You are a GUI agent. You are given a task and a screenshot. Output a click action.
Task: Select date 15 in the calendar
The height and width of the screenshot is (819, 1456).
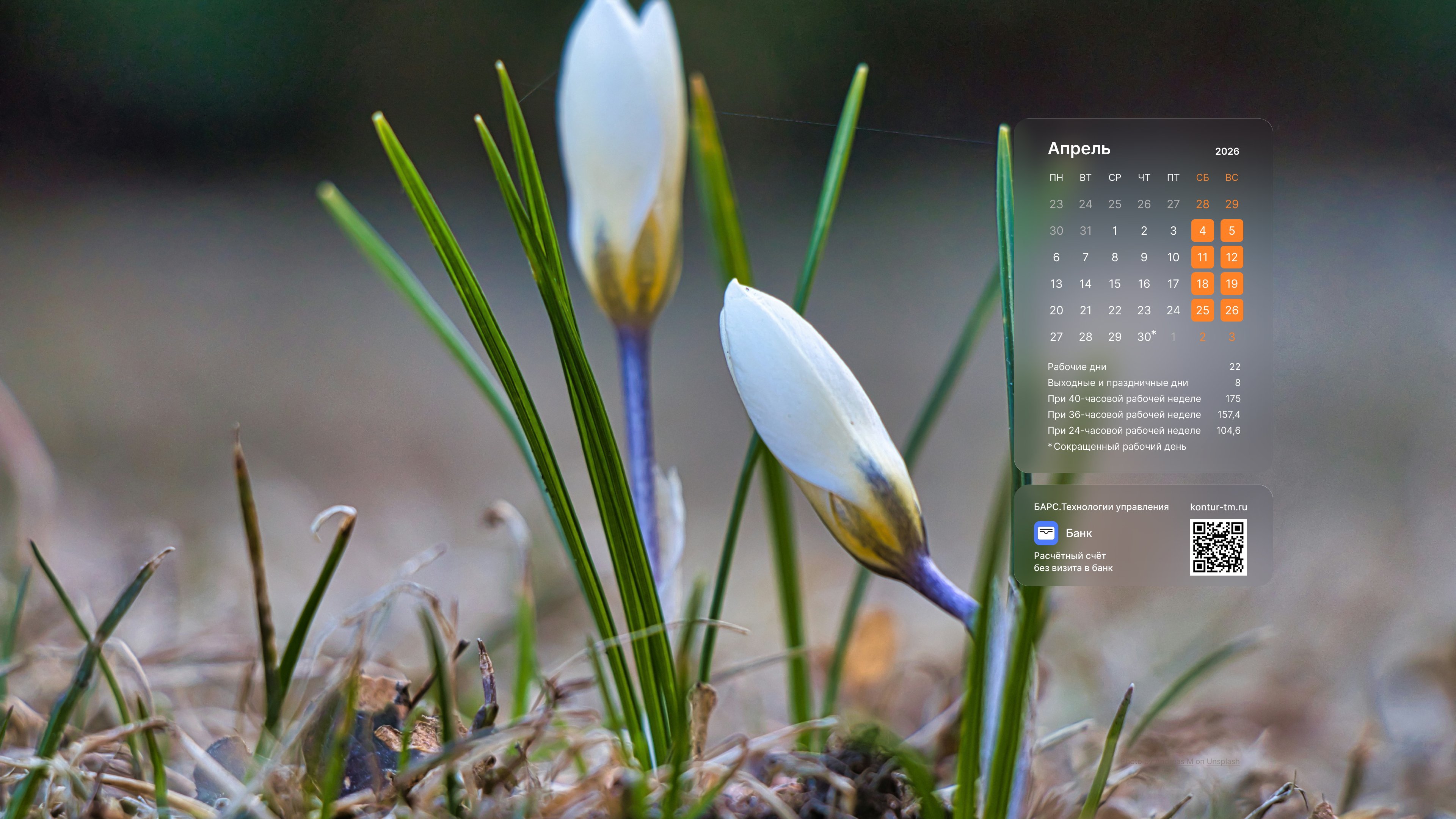click(1115, 284)
